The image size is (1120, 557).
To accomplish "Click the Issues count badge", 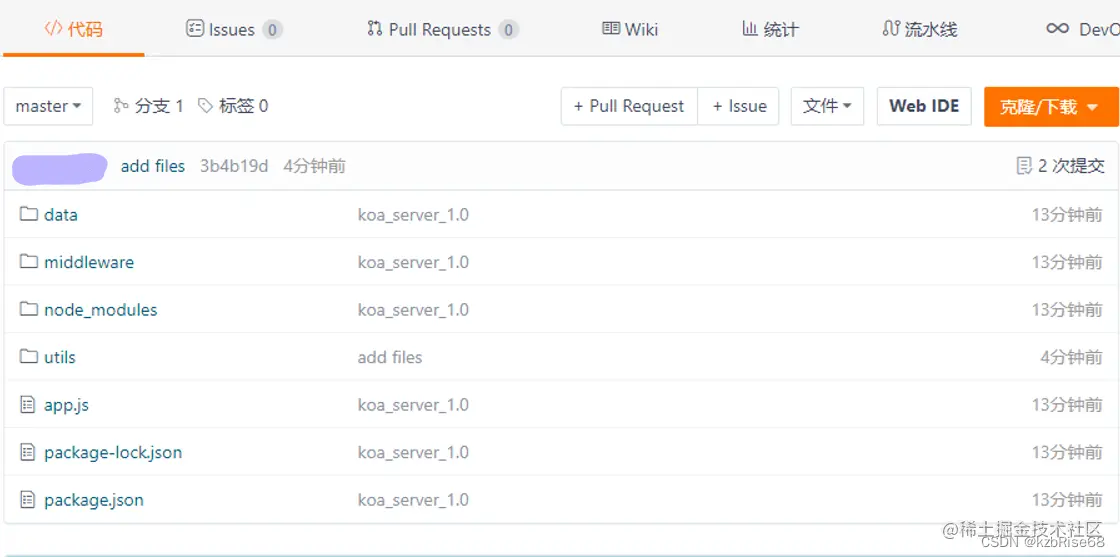I will (272, 30).
